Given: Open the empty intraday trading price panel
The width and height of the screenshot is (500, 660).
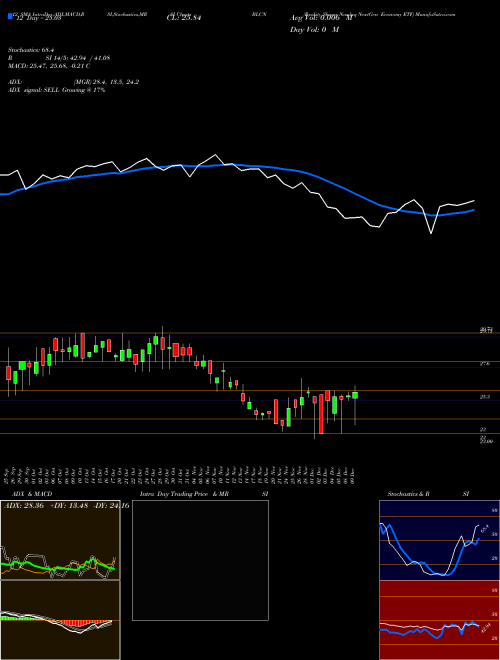Looking at the screenshot, I should tap(200, 560).
